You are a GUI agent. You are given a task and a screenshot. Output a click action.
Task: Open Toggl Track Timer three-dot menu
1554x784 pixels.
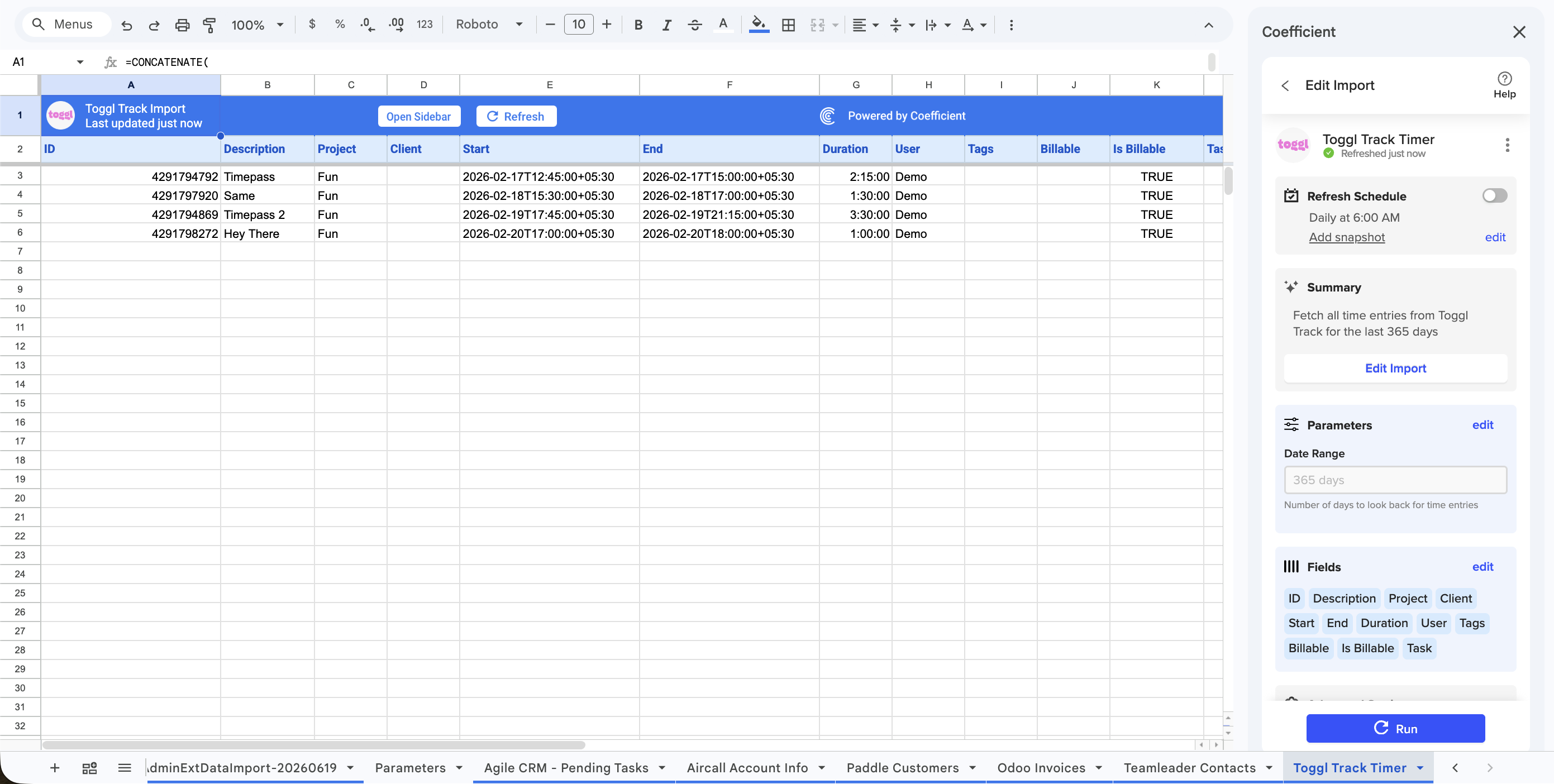(1507, 145)
